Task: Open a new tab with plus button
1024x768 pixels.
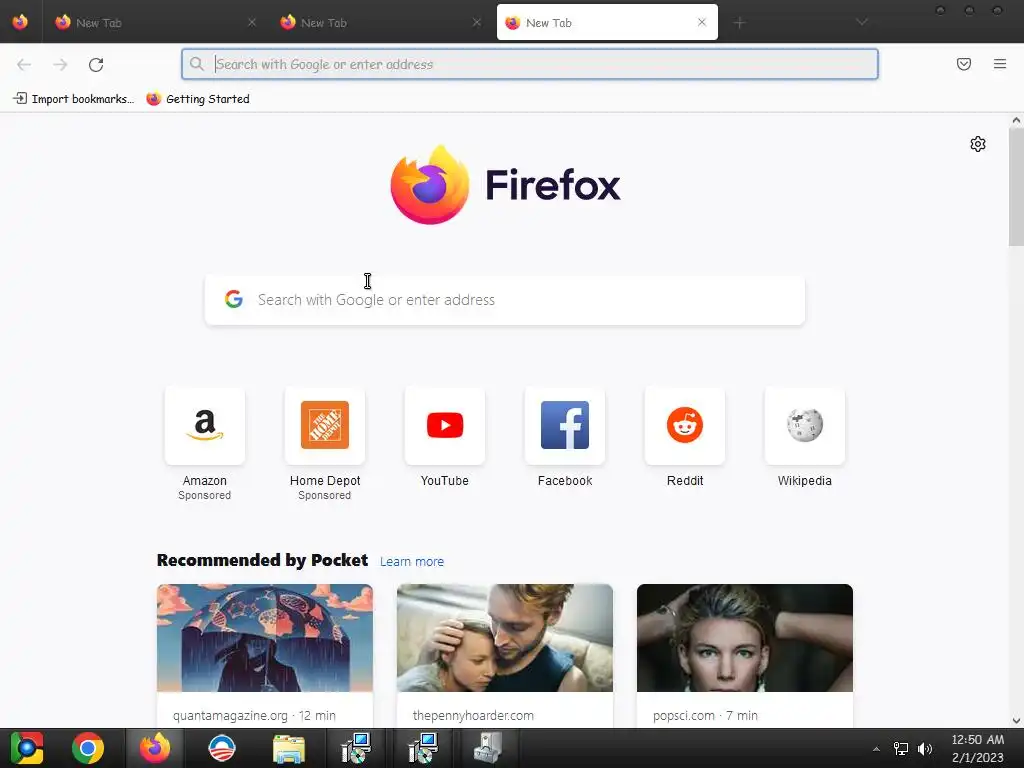Action: click(x=739, y=23)
